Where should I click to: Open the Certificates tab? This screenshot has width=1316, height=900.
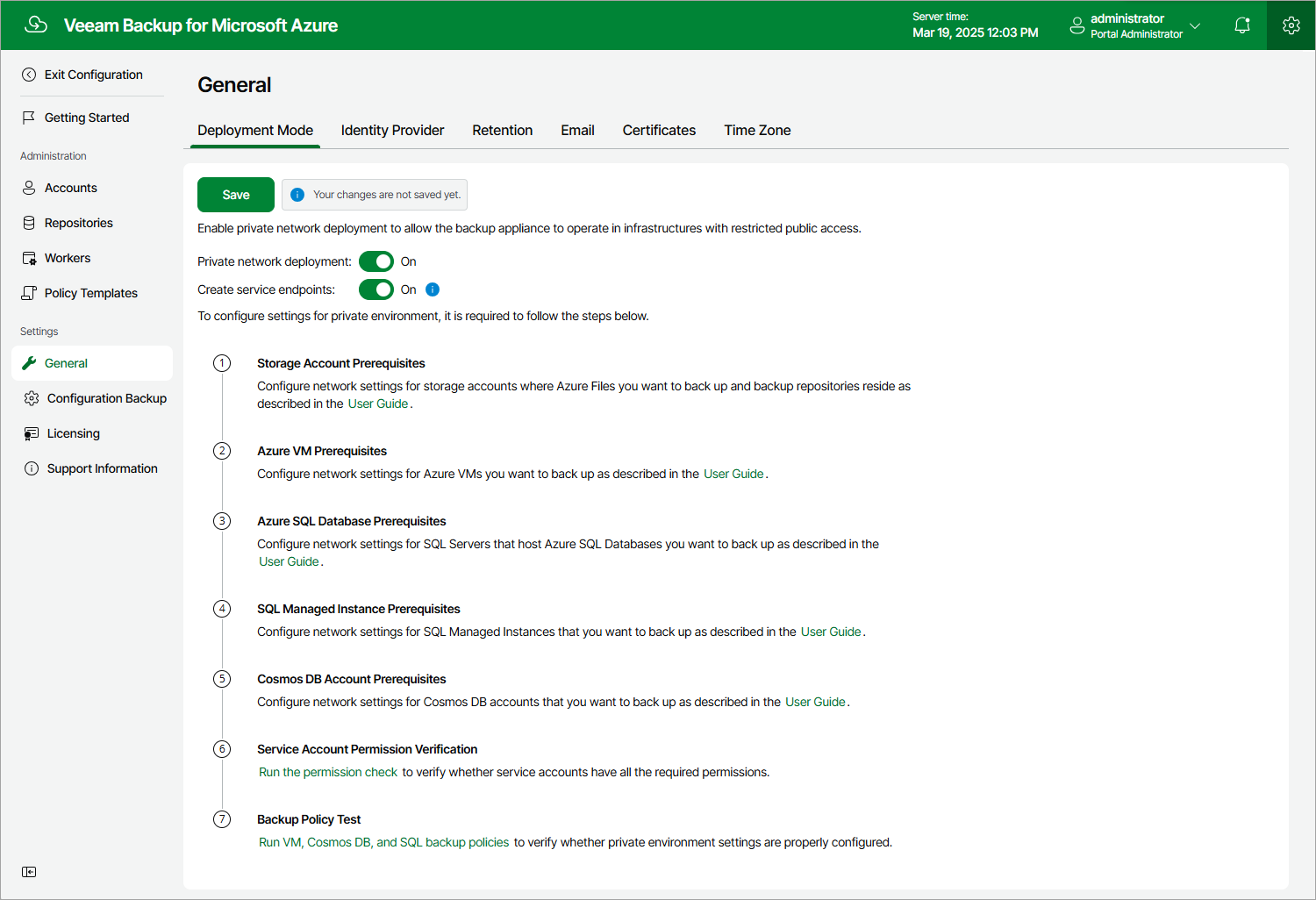click(659, 130)
